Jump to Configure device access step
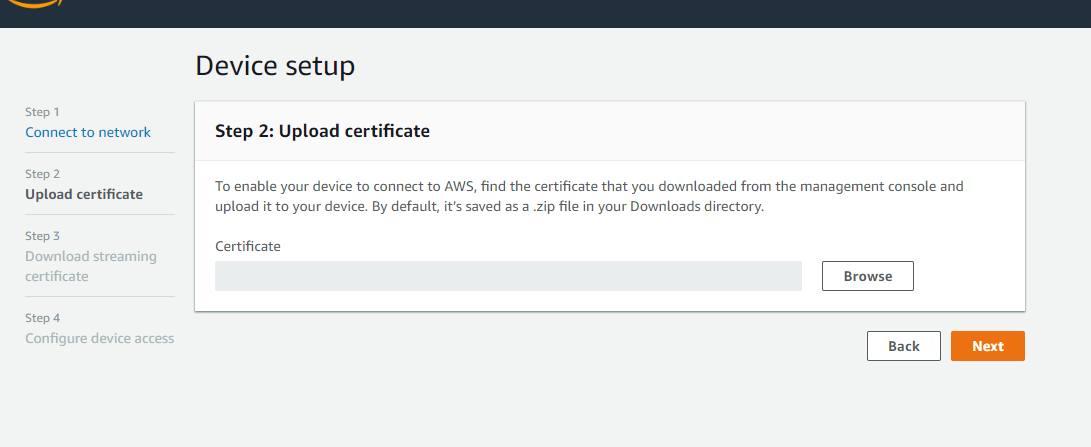Screen dimensions: 1091x447 click(x=100, y=338)
